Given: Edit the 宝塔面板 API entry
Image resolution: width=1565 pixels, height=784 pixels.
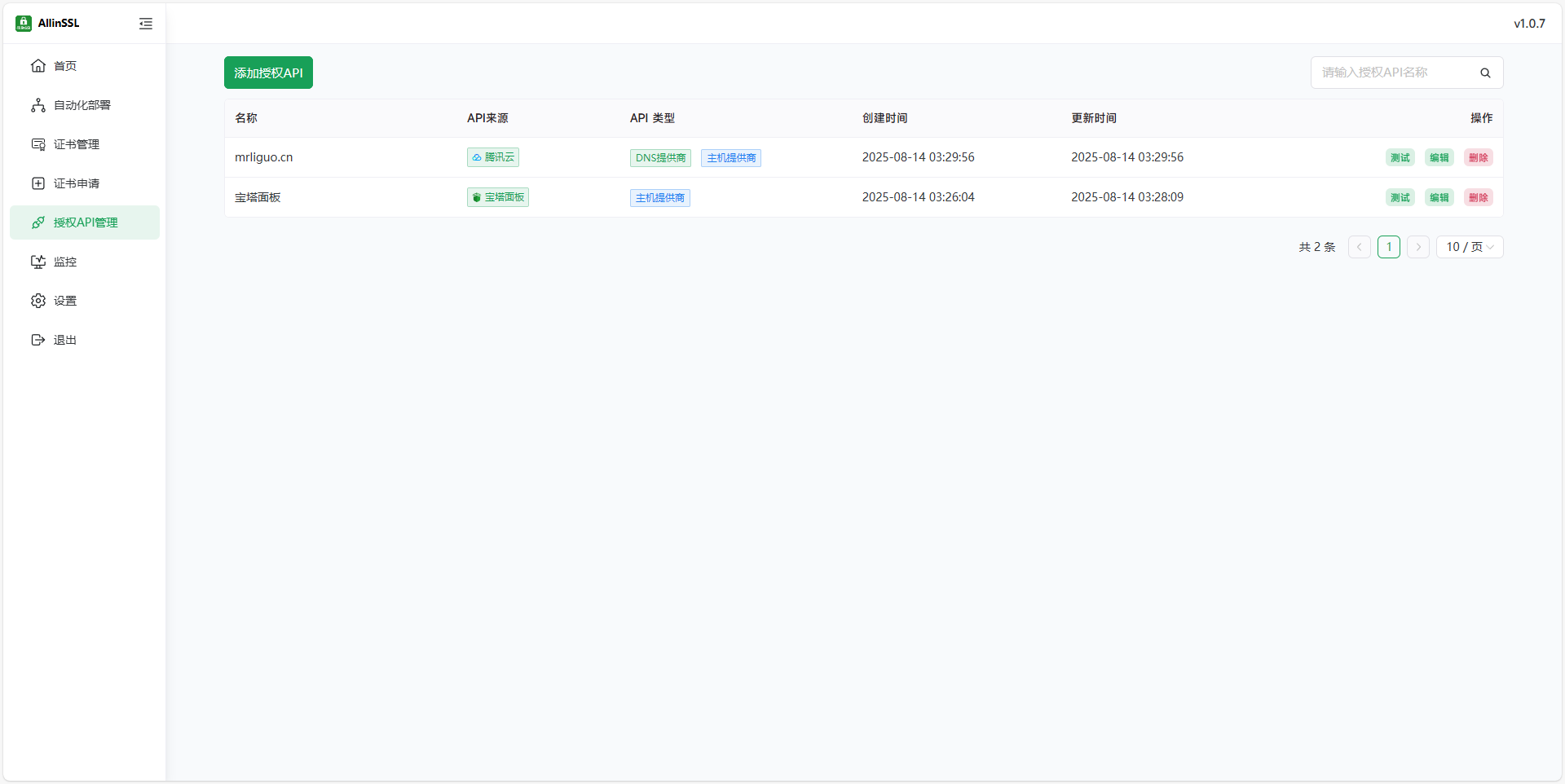Looking at the screenshot, I should [1439, 197].
